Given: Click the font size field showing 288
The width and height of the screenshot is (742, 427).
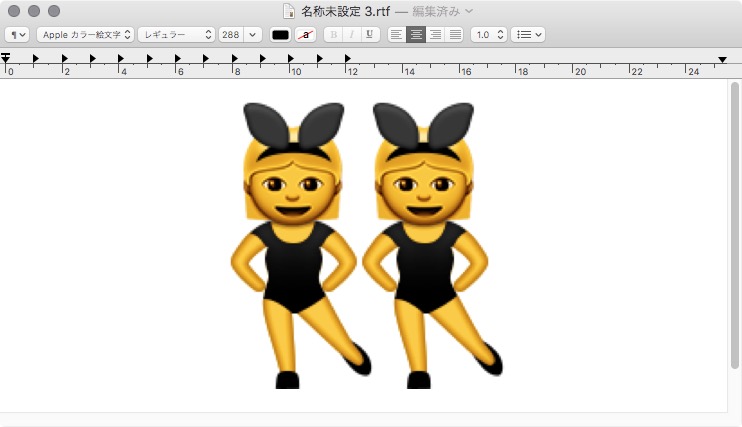Looking at the screenshot, I should pyautogui.click(x=231, y=35).
